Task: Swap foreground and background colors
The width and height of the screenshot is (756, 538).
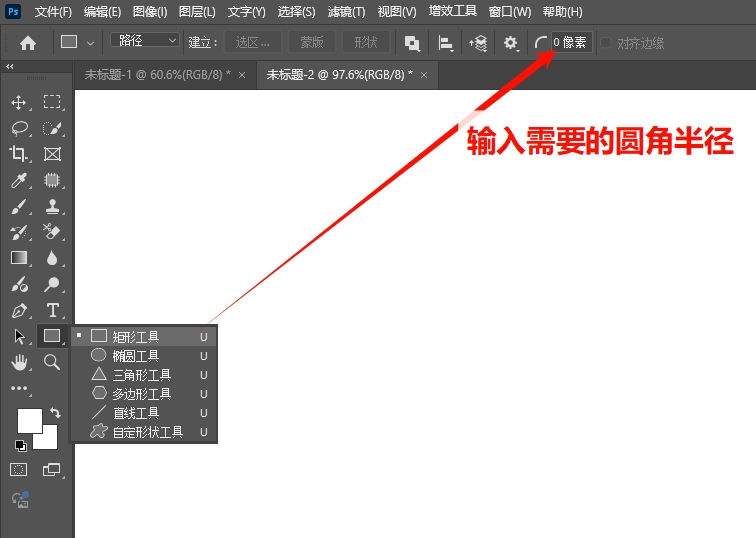Action: pos(55,413)
